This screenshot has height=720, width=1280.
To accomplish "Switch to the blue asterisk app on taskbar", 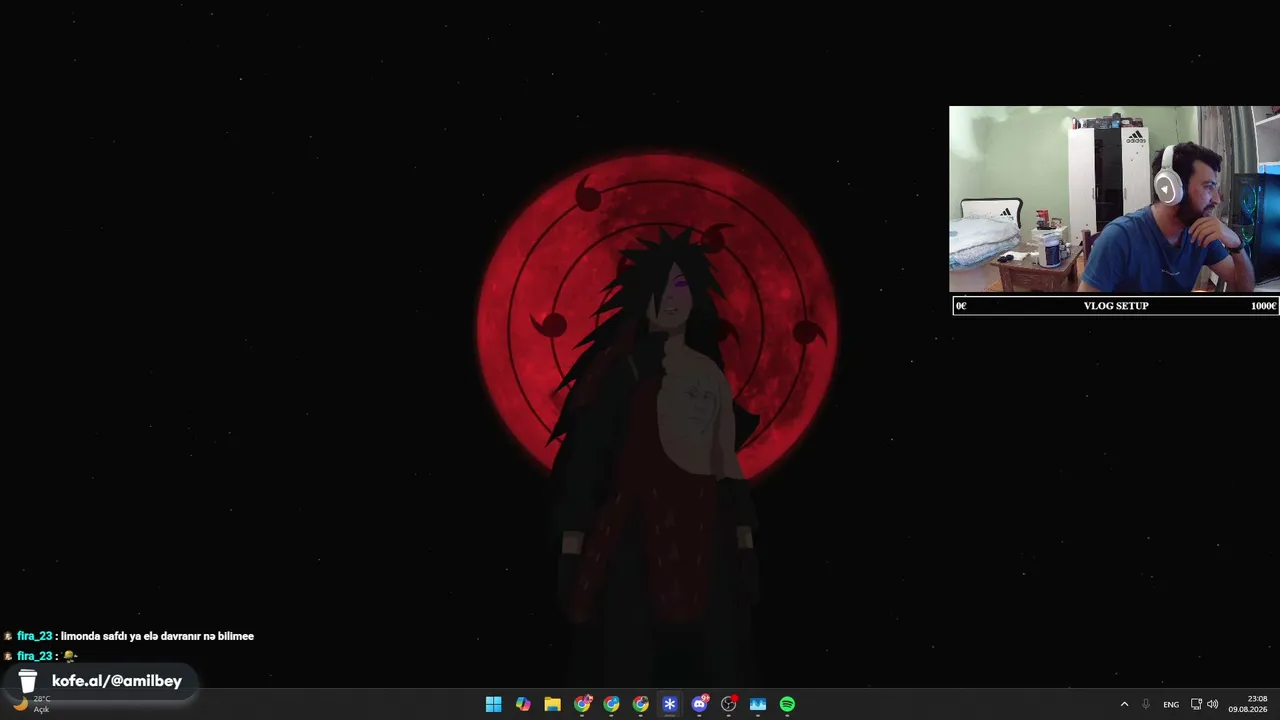I will click(670, 704).
